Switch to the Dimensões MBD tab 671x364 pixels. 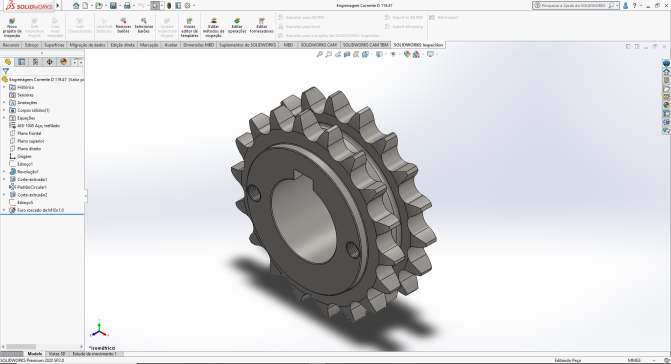(199, 45)
